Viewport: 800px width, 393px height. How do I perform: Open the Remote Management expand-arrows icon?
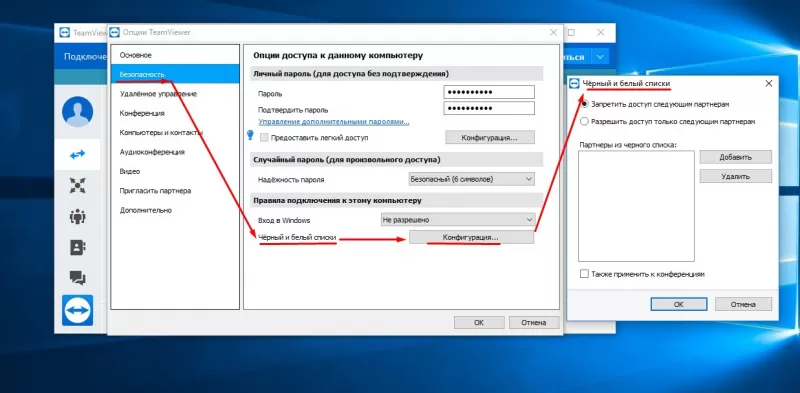click(78, 186)
